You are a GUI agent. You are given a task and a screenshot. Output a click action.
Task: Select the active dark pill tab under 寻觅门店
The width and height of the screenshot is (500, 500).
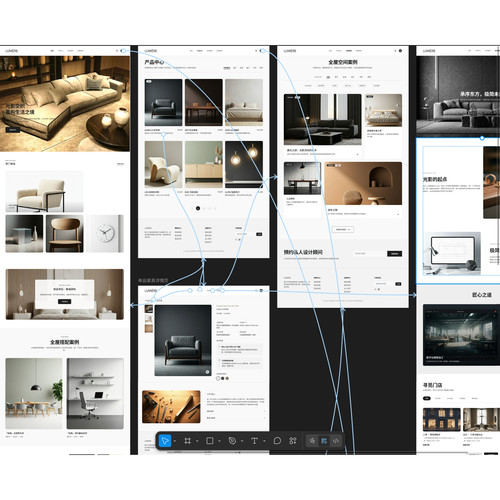pyautogui.click(x=427, y=398)
